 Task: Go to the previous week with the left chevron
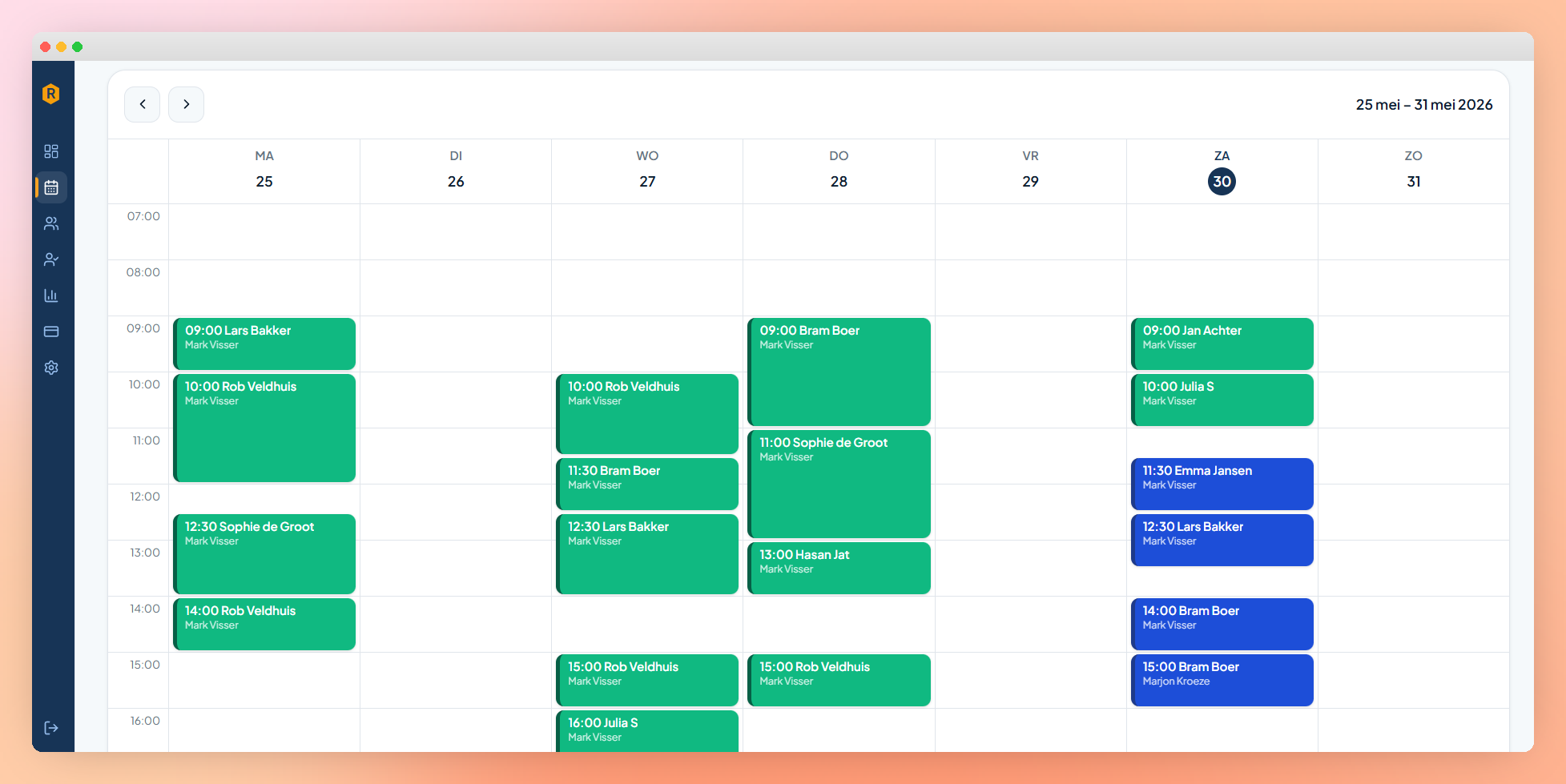(143, 104)
